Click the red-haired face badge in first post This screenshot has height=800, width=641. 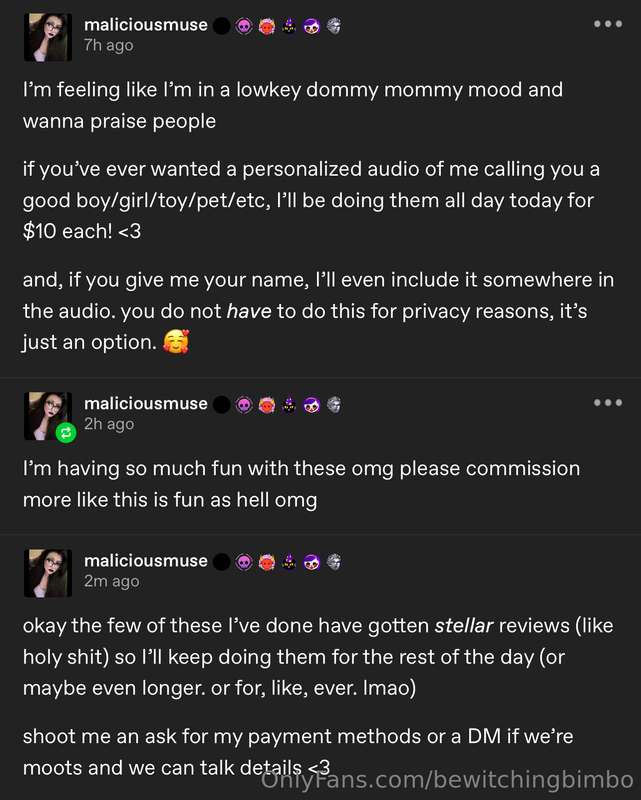click(266, 26)
